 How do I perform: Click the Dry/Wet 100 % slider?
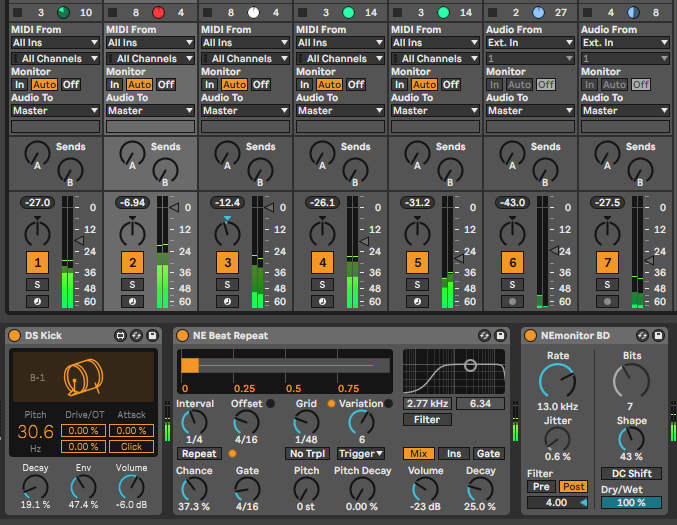(x=631, y=503)
